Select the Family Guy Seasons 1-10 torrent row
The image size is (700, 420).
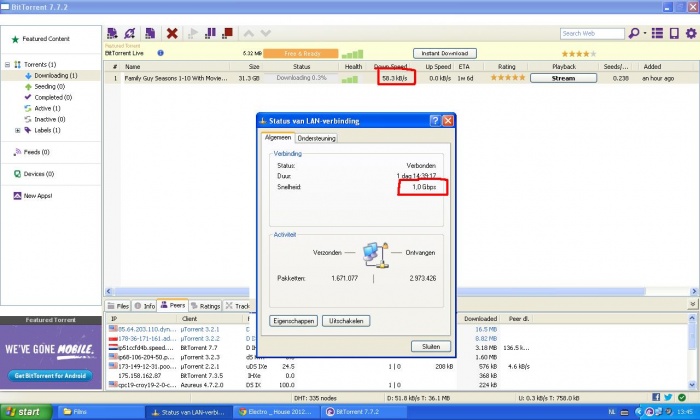pos(401,78)
